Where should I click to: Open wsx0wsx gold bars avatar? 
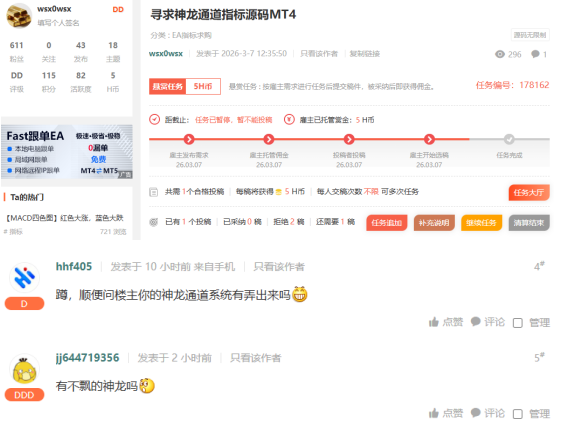[19, 16]
